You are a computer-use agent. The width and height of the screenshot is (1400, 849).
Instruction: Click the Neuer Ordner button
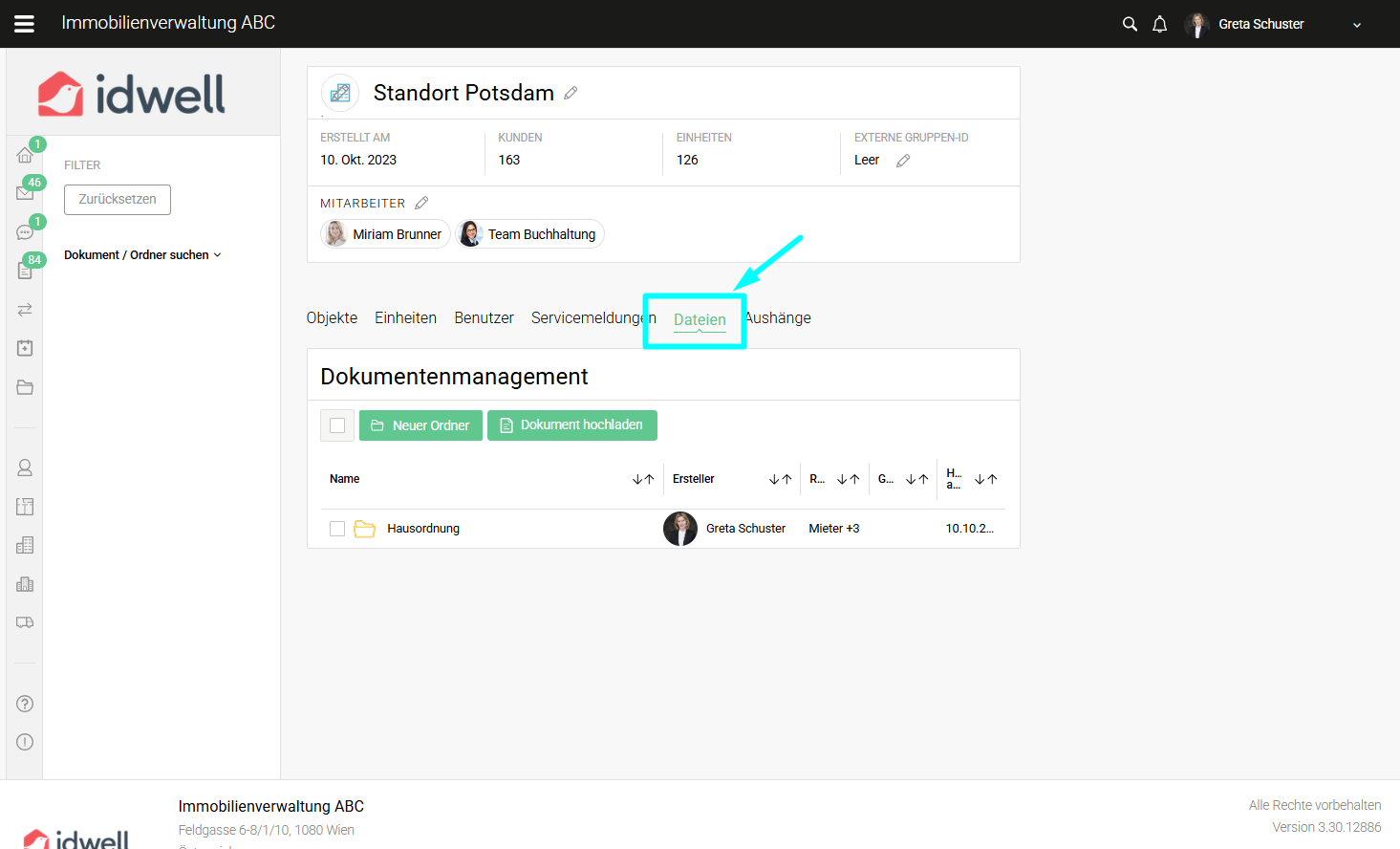pyautogui.click(x=420, y=425)
